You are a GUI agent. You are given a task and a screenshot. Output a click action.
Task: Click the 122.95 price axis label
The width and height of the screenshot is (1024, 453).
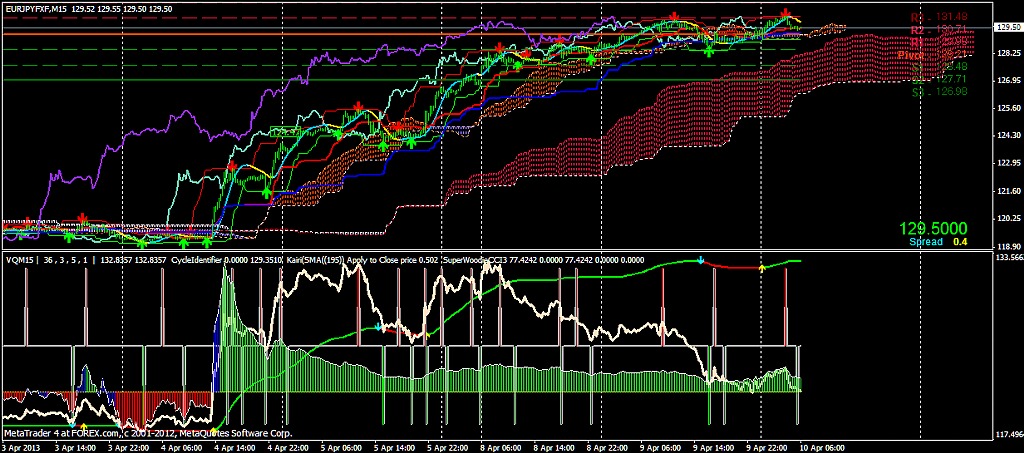click(1009, 163)
